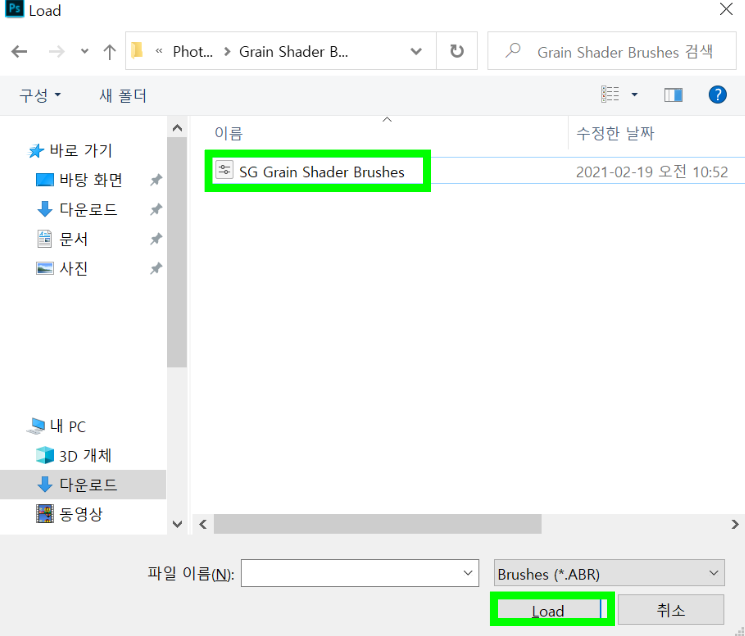Click the pin icon beside 바탕 화면
This screenshot has width=745, height=636.
[156, 180]
